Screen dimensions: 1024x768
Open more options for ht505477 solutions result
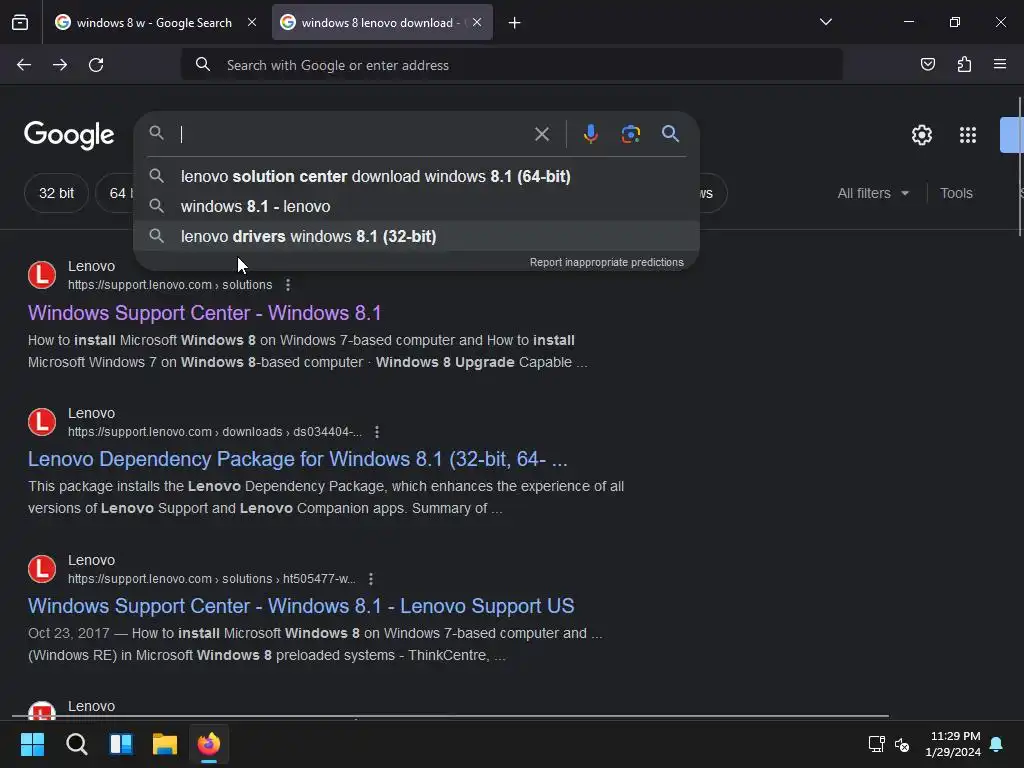(371, 579)
